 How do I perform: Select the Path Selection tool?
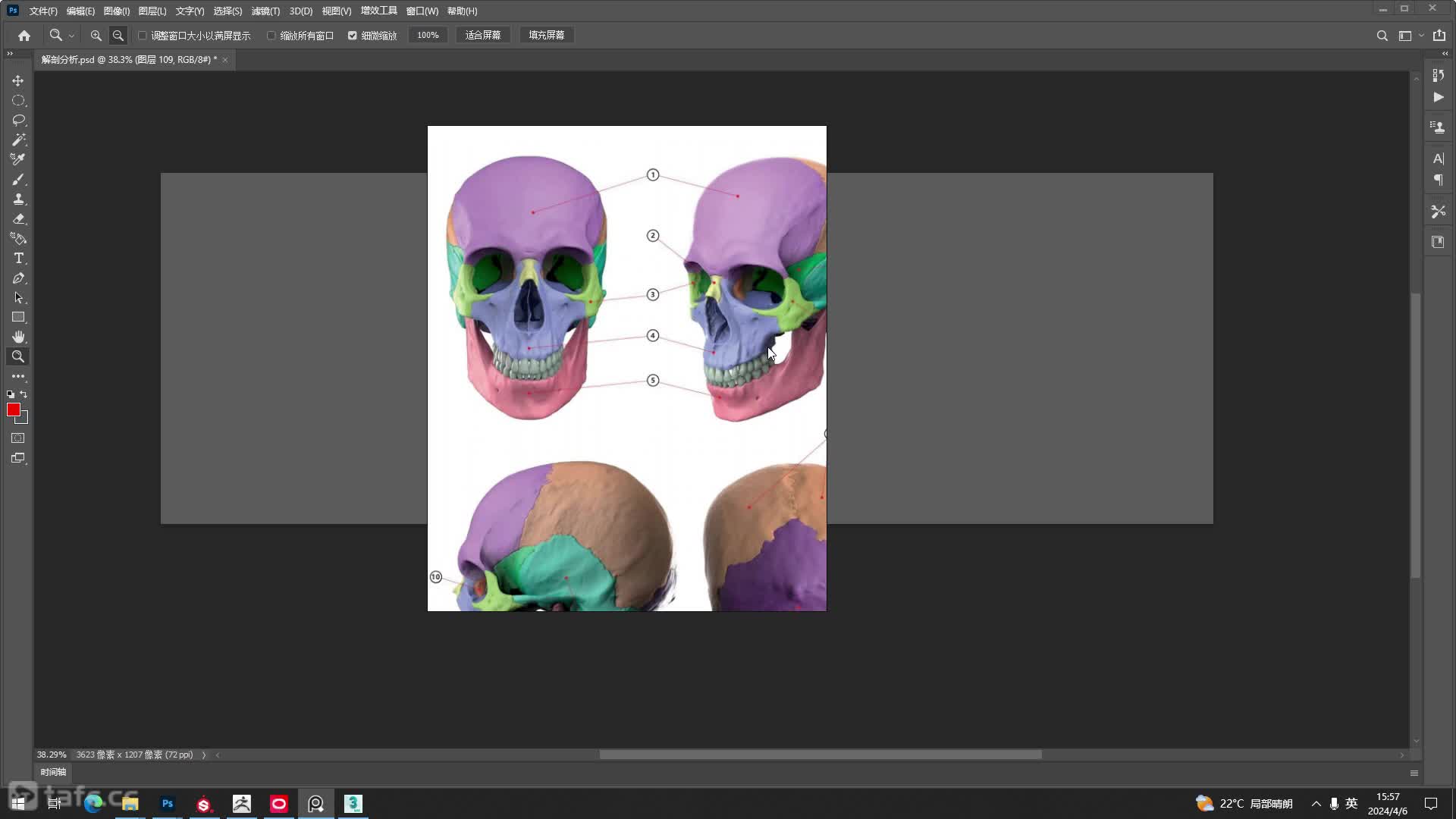pyautogui.click(x=18, y=297)
